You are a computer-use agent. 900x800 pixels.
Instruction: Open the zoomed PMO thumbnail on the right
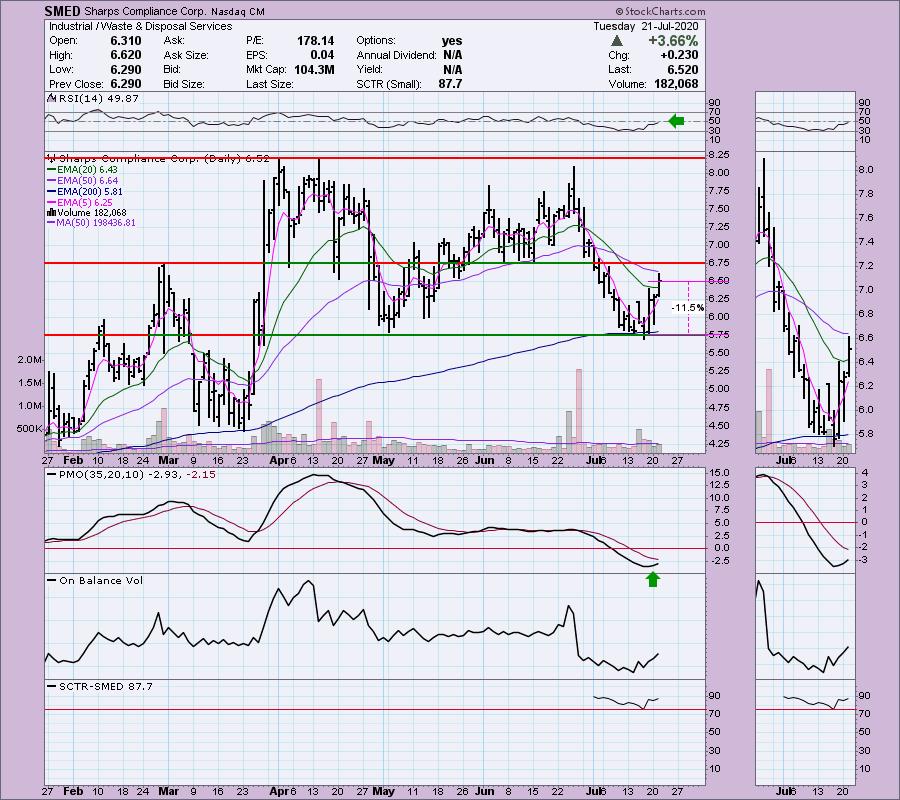(x=805, y=521)
